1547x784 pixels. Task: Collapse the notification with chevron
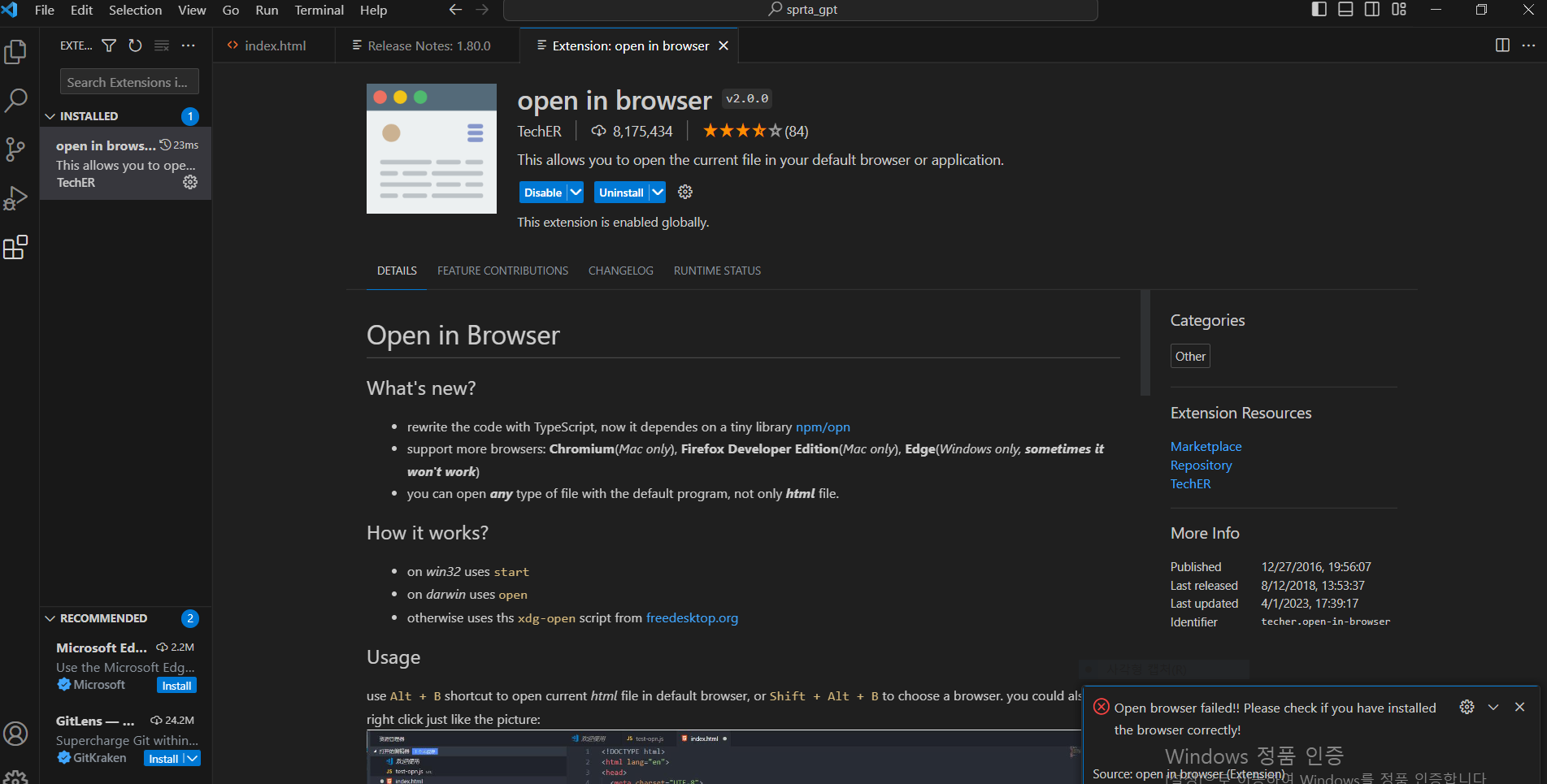coord(1493,707)
